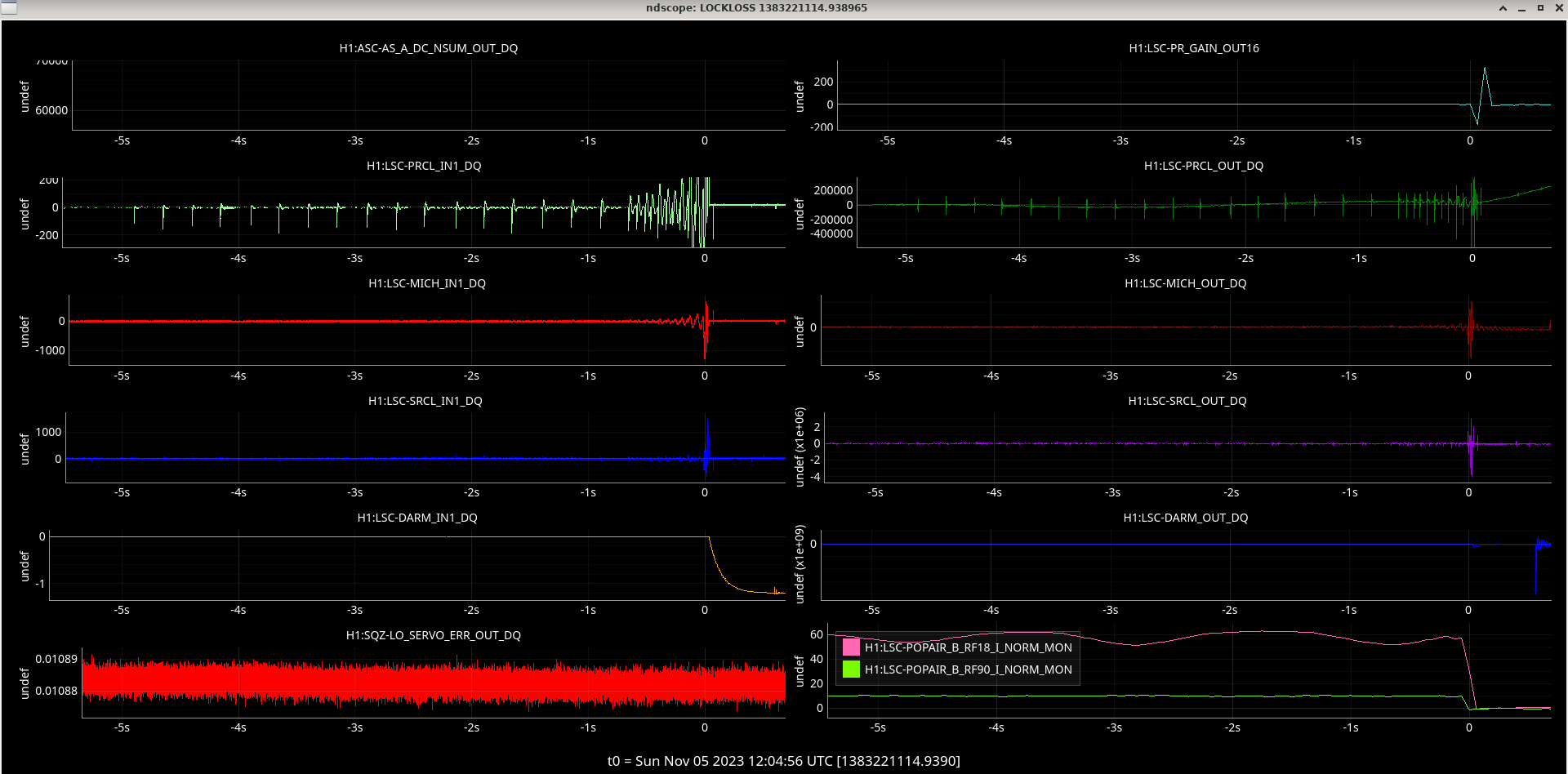
Task: Click the H1:LSC-PR_GAIN_OUT16 plot title
Action: tap(1194, 48)
